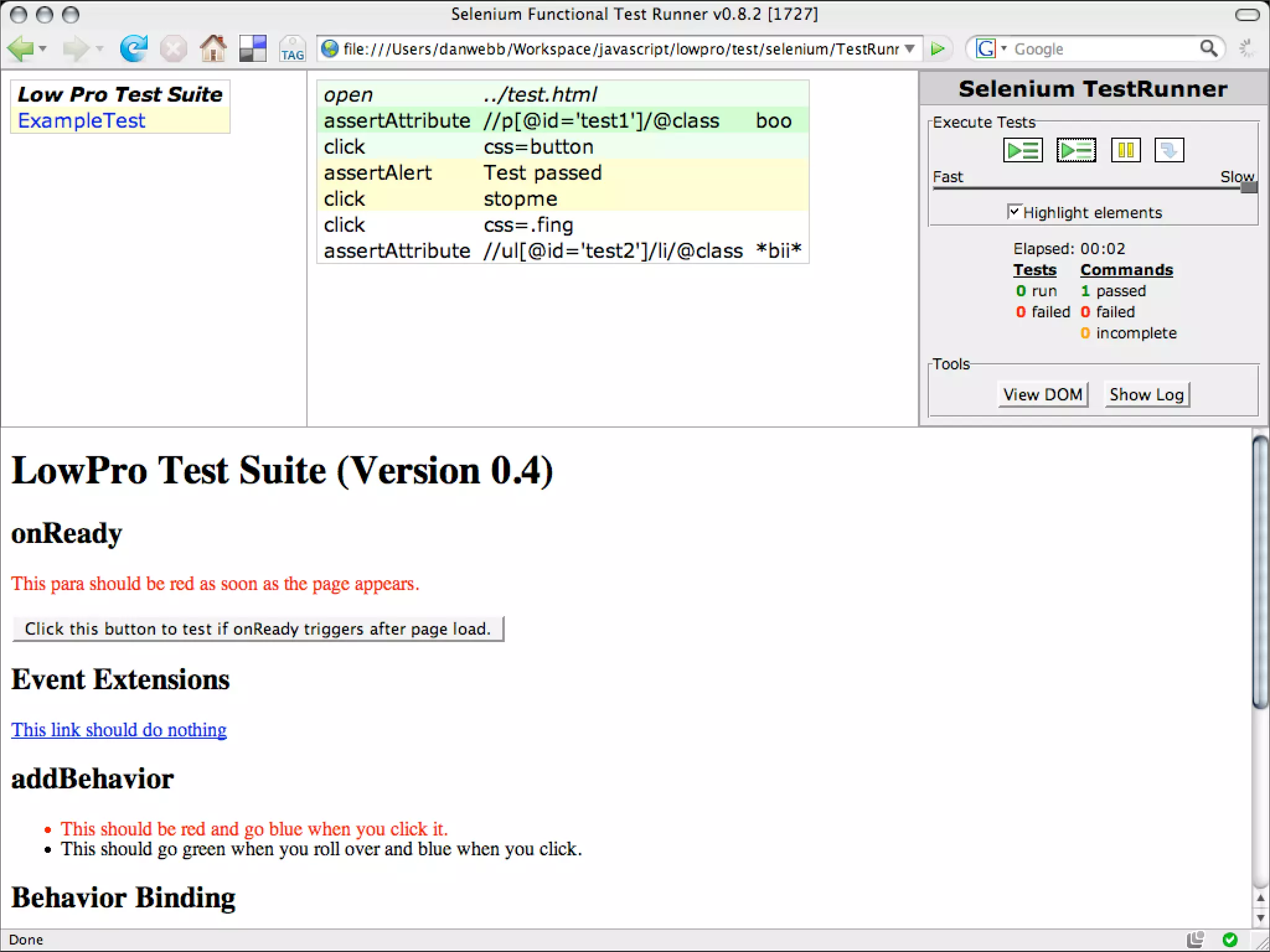Click the Show Log button
The height and width of the screenshot is (952, 1270).
point(1147,394)
